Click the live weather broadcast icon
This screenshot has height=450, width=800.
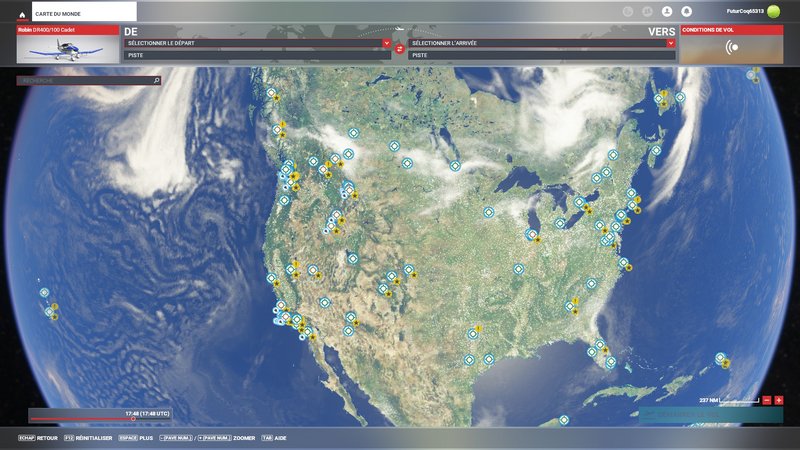732,48
